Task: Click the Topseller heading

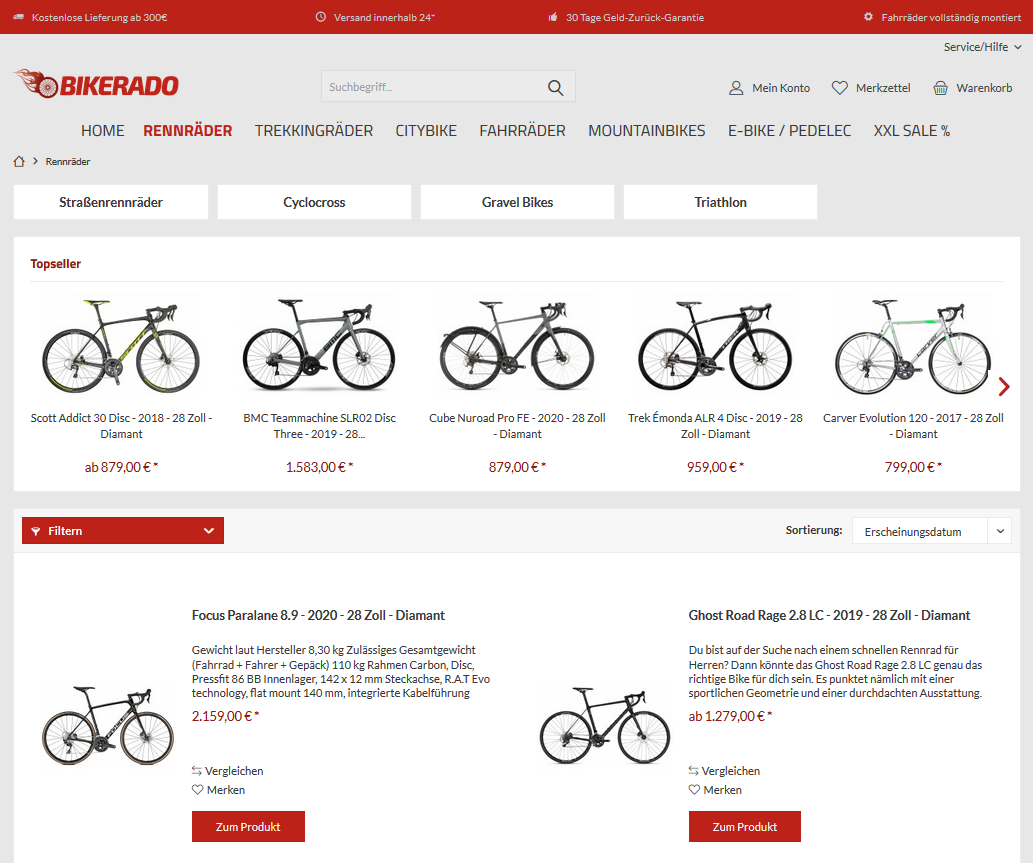Action: (55, 264)
